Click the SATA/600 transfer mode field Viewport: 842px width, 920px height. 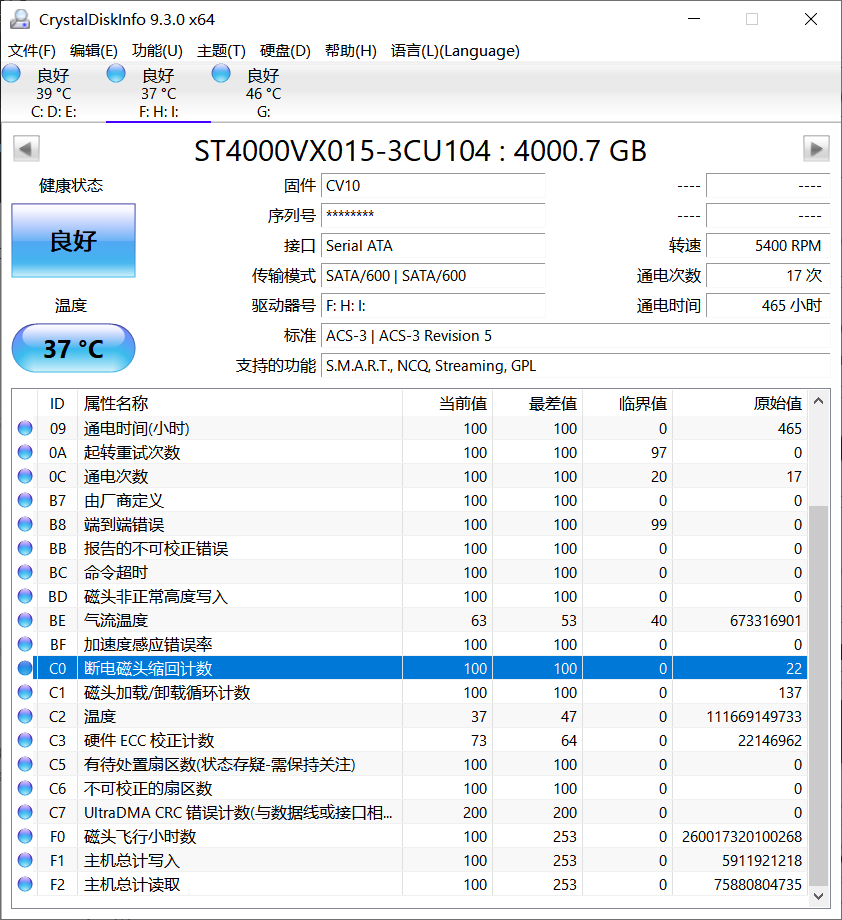(433, 276)
